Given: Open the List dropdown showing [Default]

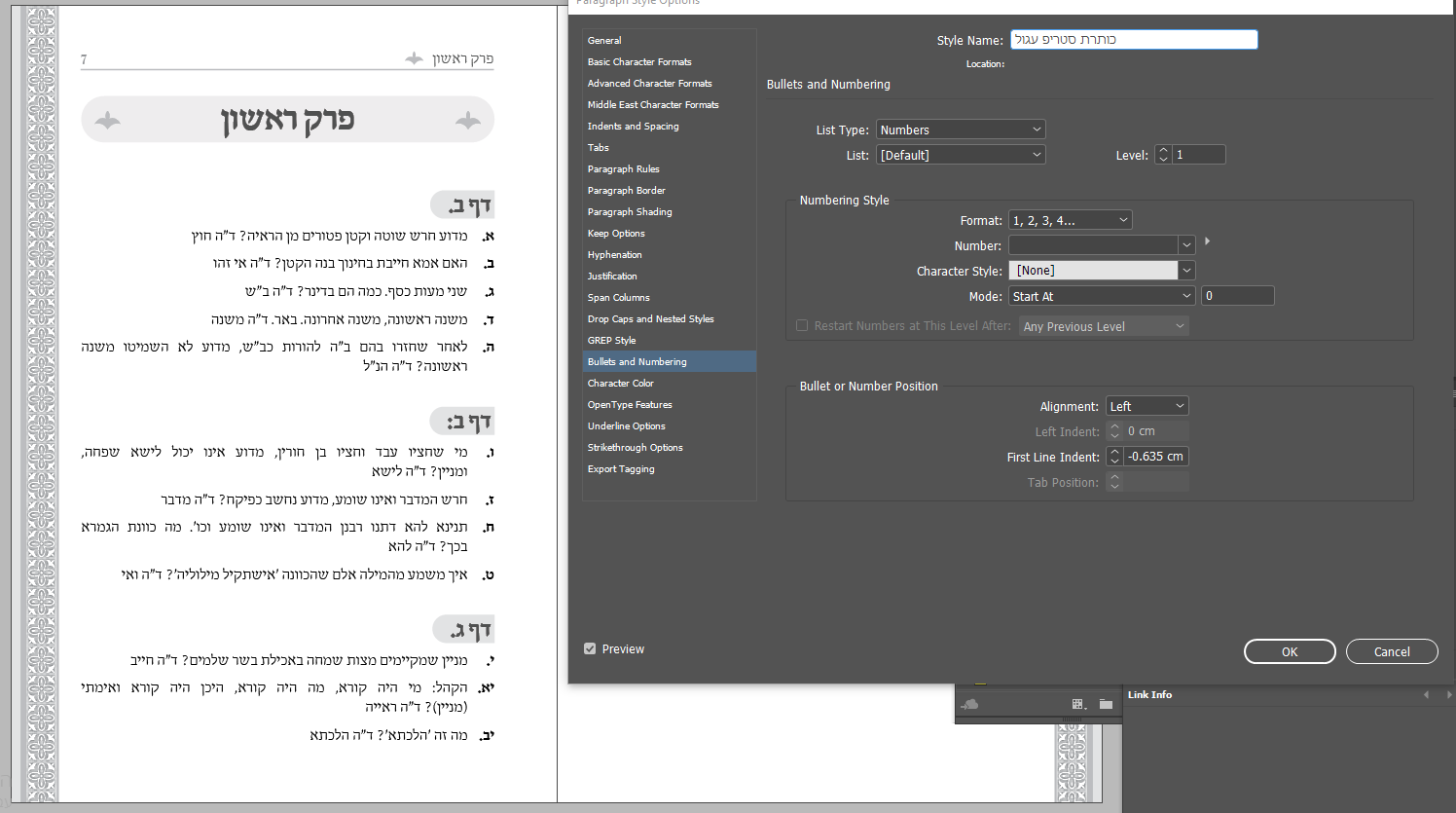Looking at the screenshot, I should coord(961,155).
